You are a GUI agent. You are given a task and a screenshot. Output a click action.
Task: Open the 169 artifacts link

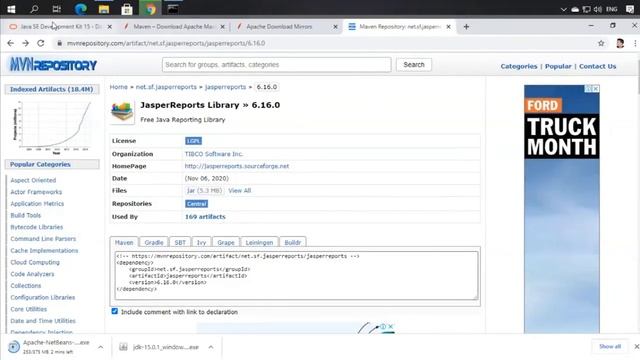point(205,217)
